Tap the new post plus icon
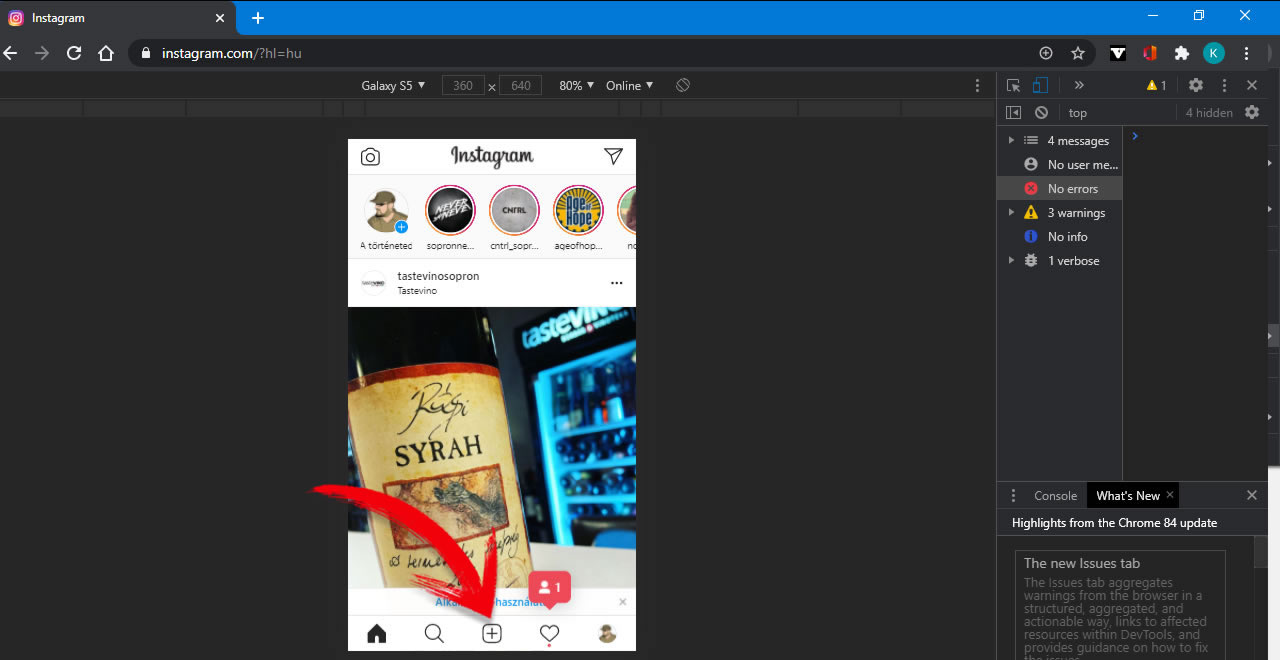This screenshot has height=660, width=1280. click(492, 633)
